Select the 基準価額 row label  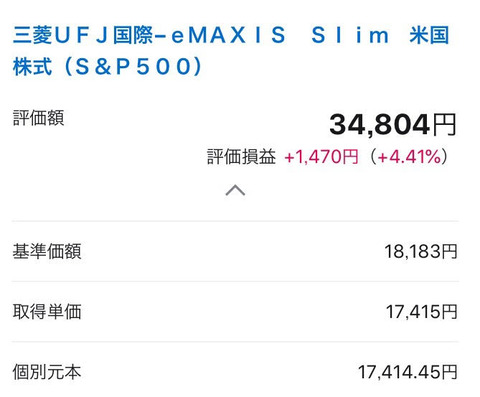click(x=47, y=251)
